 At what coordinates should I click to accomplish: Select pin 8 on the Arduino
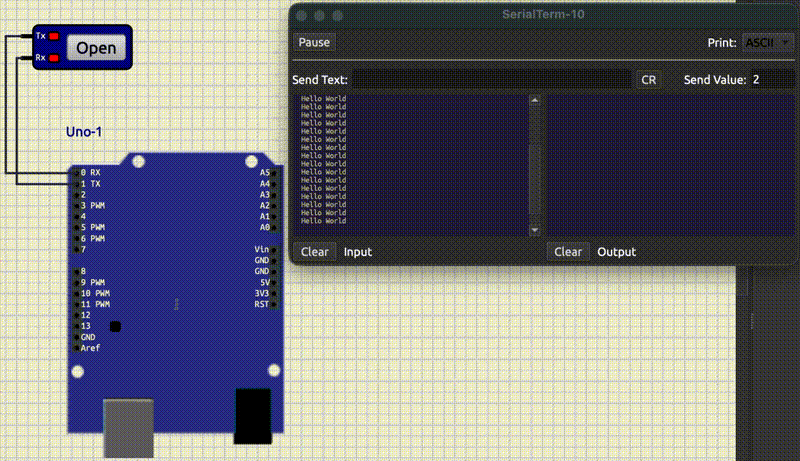tap(77, 271)
